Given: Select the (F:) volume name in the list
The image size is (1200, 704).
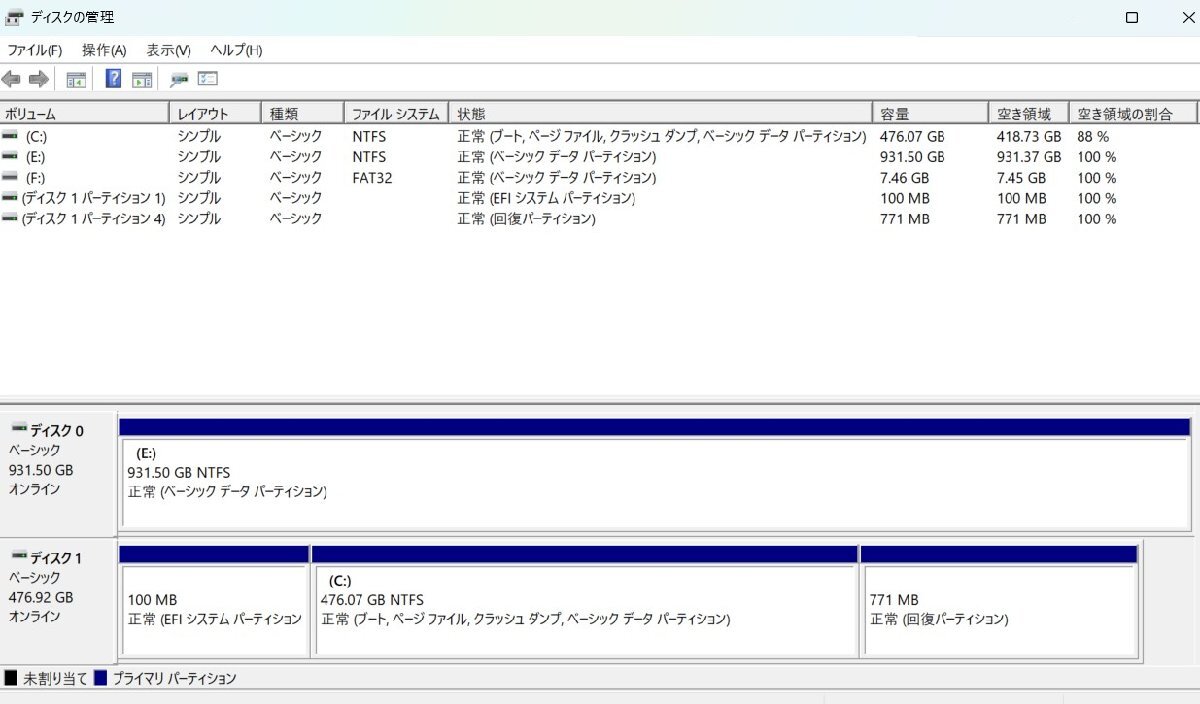Looking at the screenshot, I should pyautogui.click(x=35, y=177).
